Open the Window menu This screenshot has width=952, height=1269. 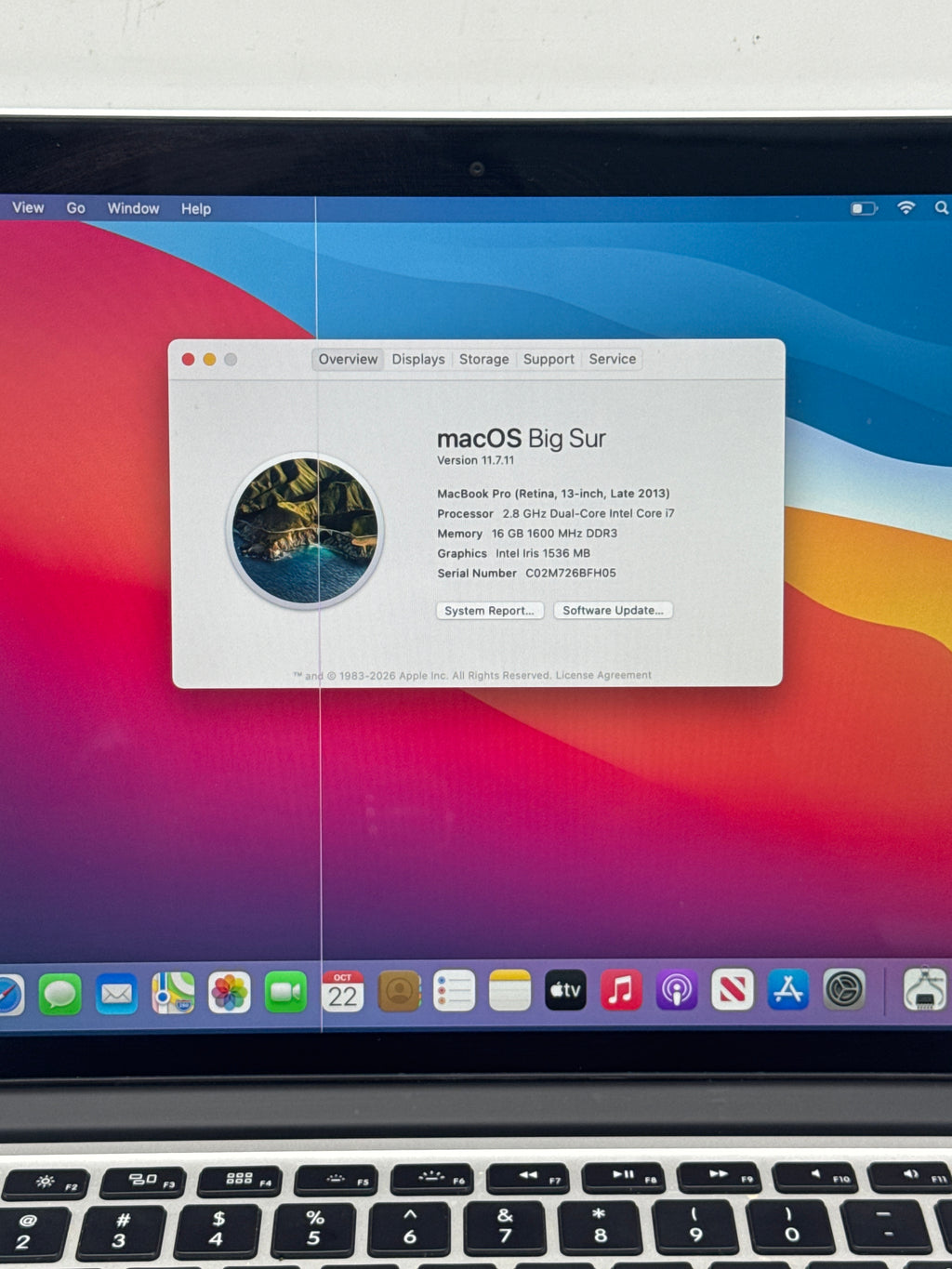pyautogui.click(x=133, y=208)
